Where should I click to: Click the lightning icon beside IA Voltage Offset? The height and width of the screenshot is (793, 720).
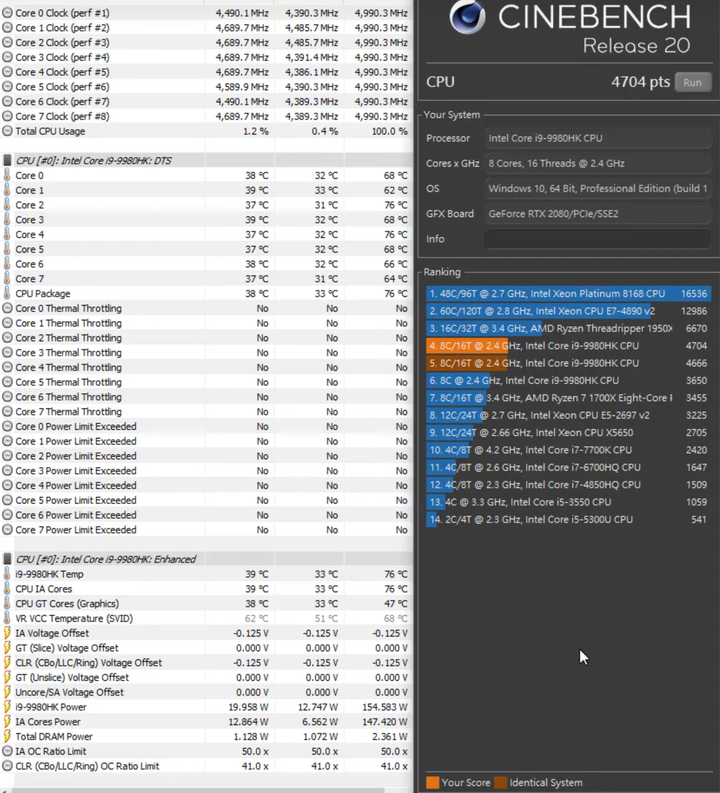coord(7,633)
